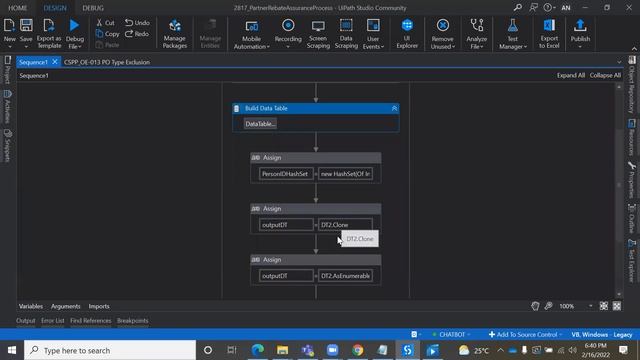Viewport: 640px width, 360px height.
Task: Switch to the HOME tab
Action: pyautogui.click(x=18, y=8)
